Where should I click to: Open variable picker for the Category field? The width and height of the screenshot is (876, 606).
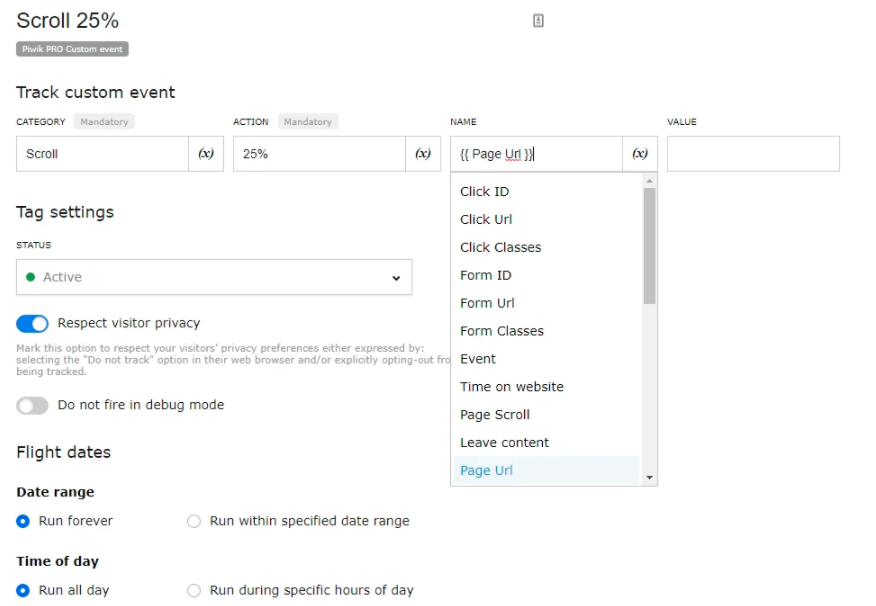point(206,154)
